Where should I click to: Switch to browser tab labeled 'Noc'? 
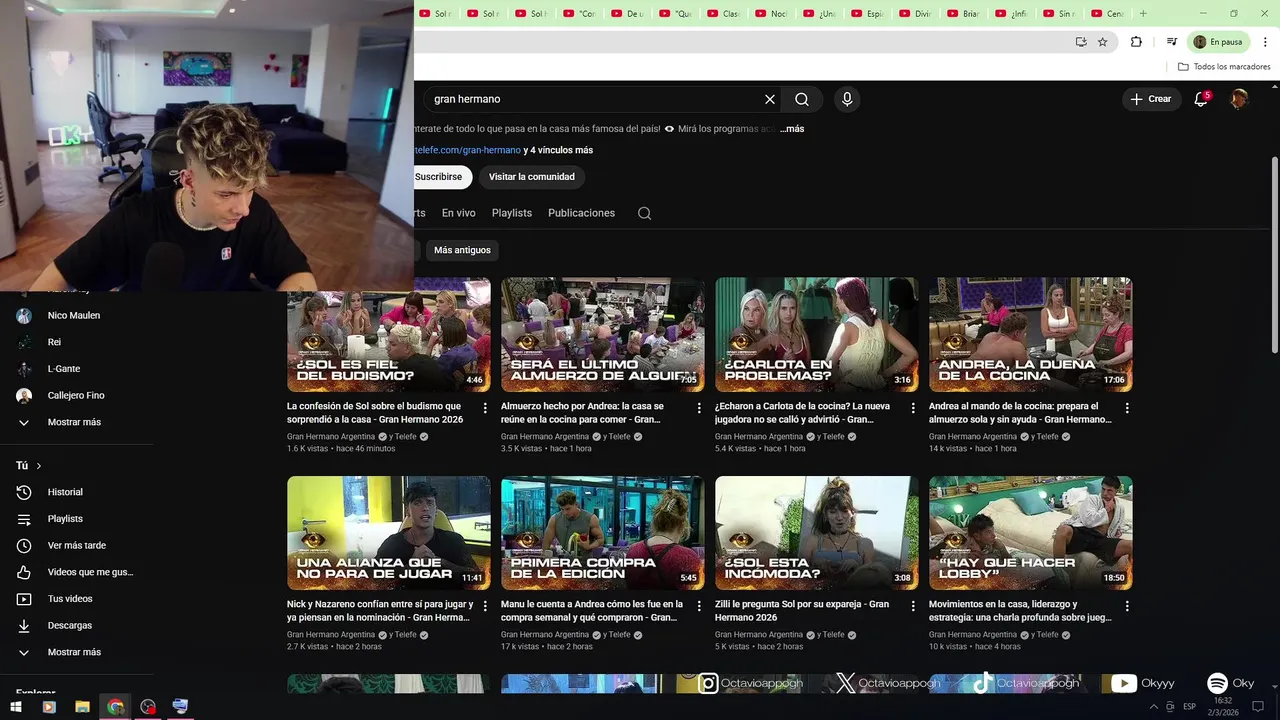click(x=773, y=14)
